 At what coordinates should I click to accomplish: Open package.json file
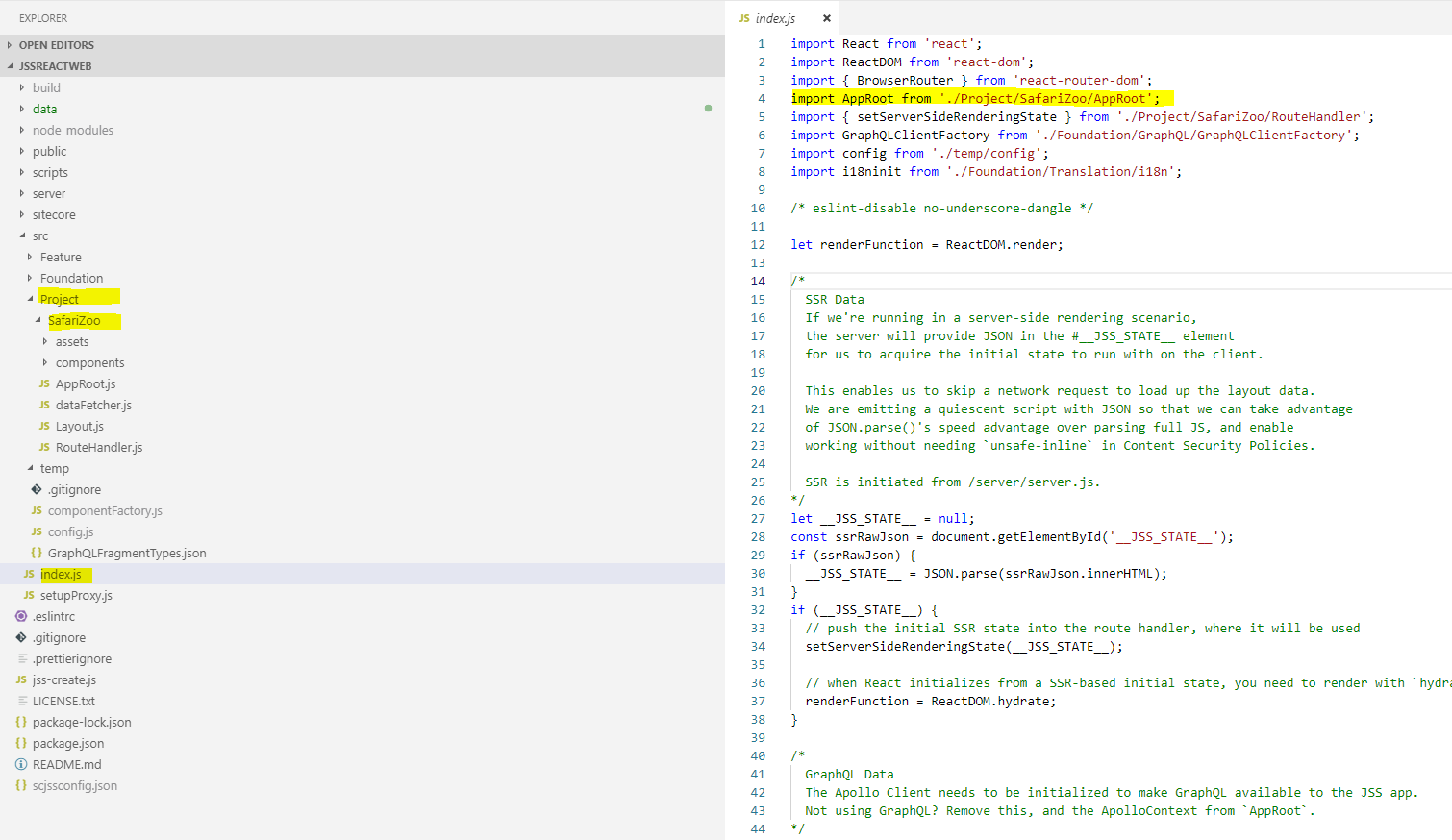click(x=68, y=743)
